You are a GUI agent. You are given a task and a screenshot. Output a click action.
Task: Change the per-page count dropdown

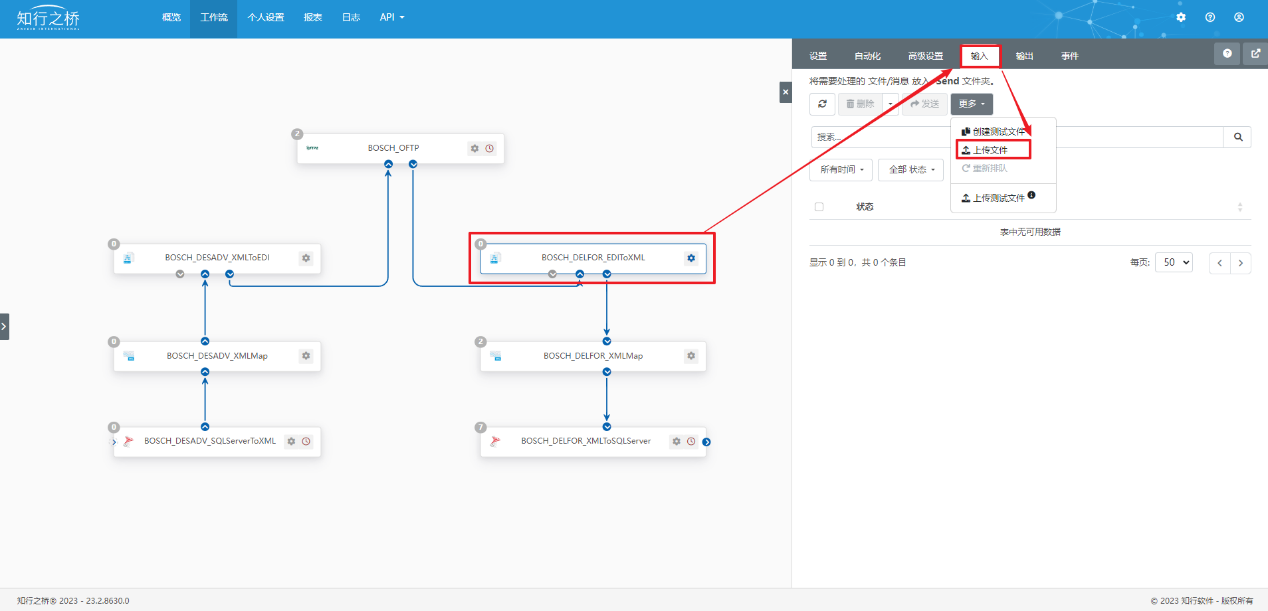[x=1174, y=262]
